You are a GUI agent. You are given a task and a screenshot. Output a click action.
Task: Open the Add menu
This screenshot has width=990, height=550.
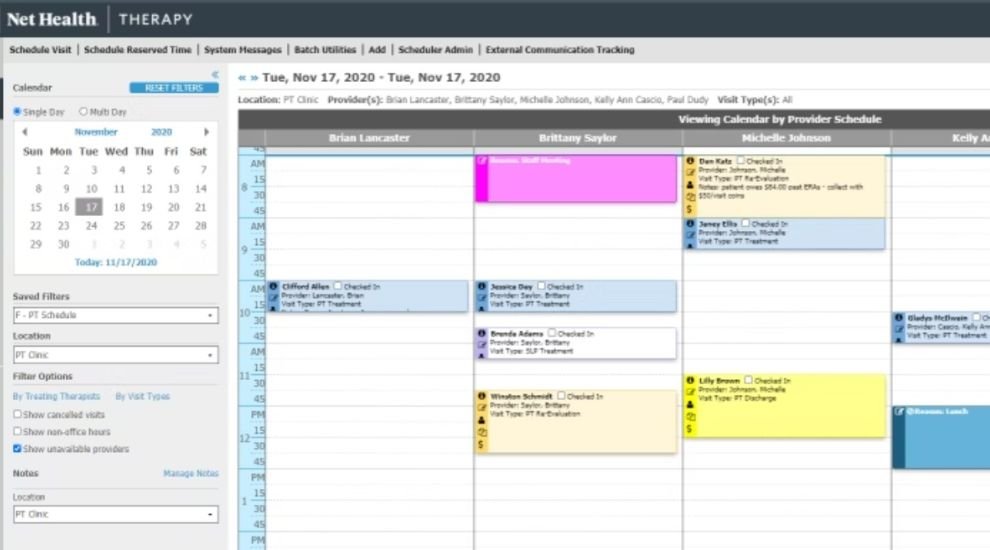click(377, 50)
